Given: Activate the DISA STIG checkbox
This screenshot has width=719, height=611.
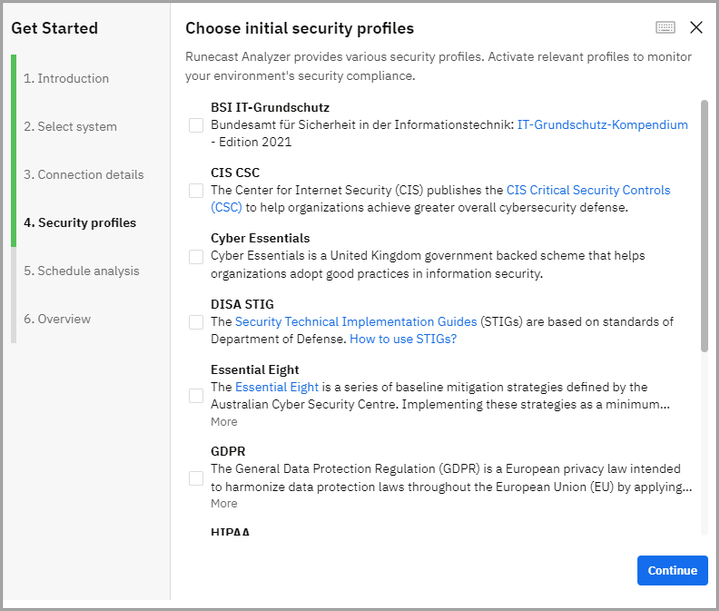Looking at the screenshot, I should click(196, 322).
